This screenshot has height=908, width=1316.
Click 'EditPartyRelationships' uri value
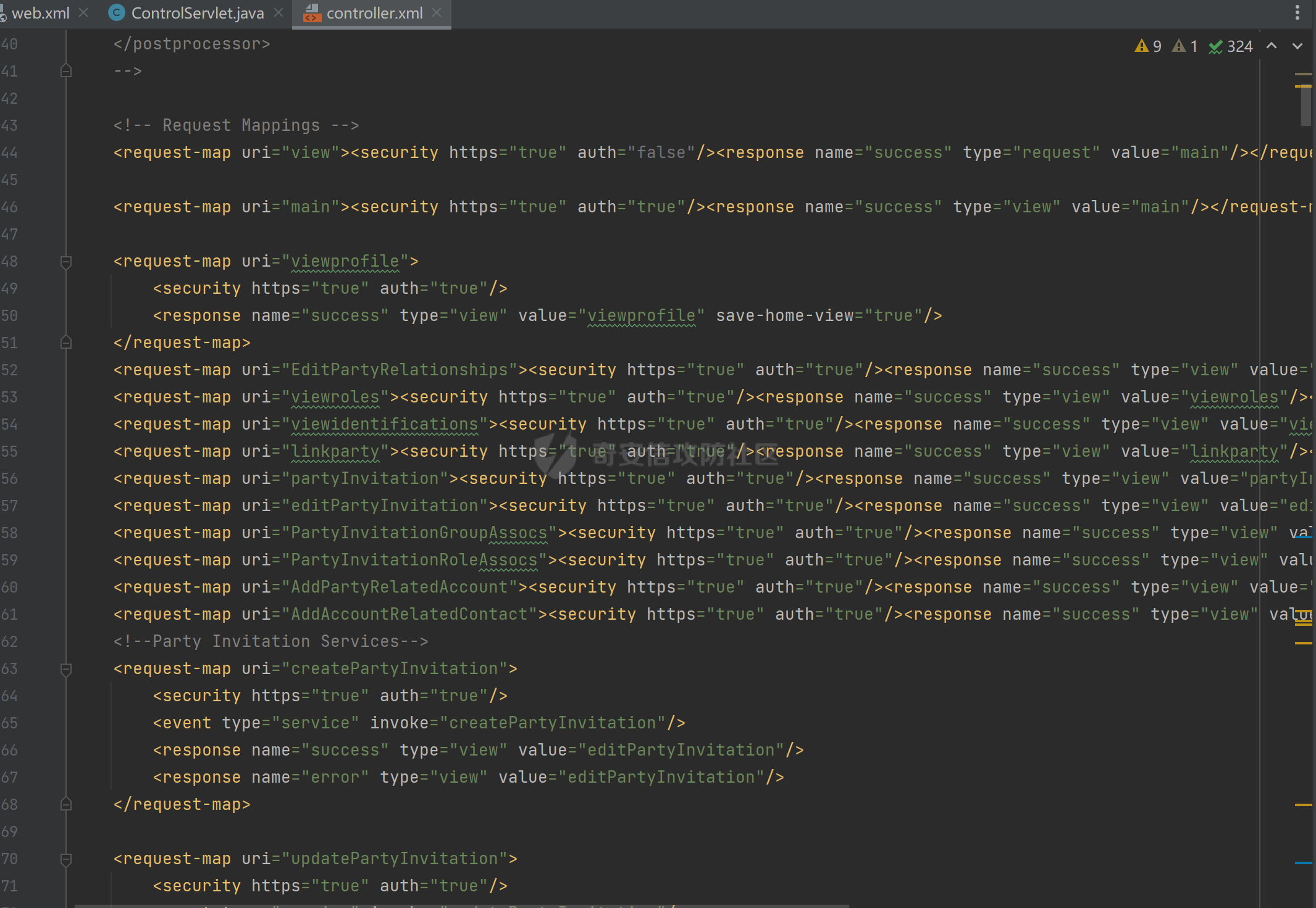(x=400, y=370)
